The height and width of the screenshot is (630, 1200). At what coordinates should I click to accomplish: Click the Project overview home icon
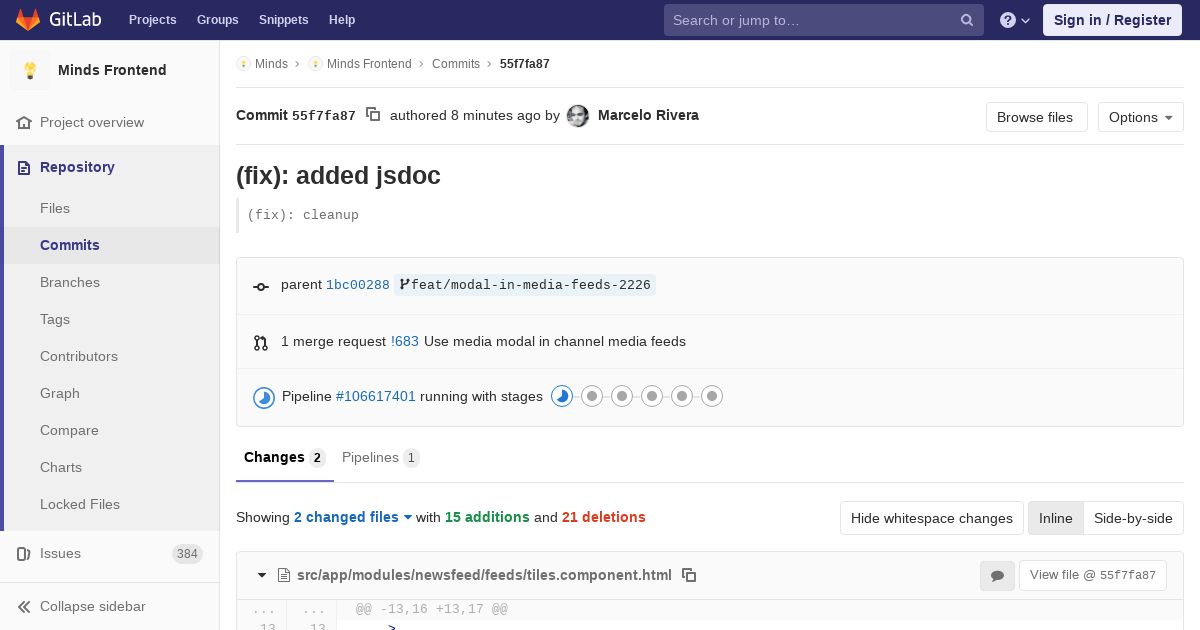pos(24,122)
